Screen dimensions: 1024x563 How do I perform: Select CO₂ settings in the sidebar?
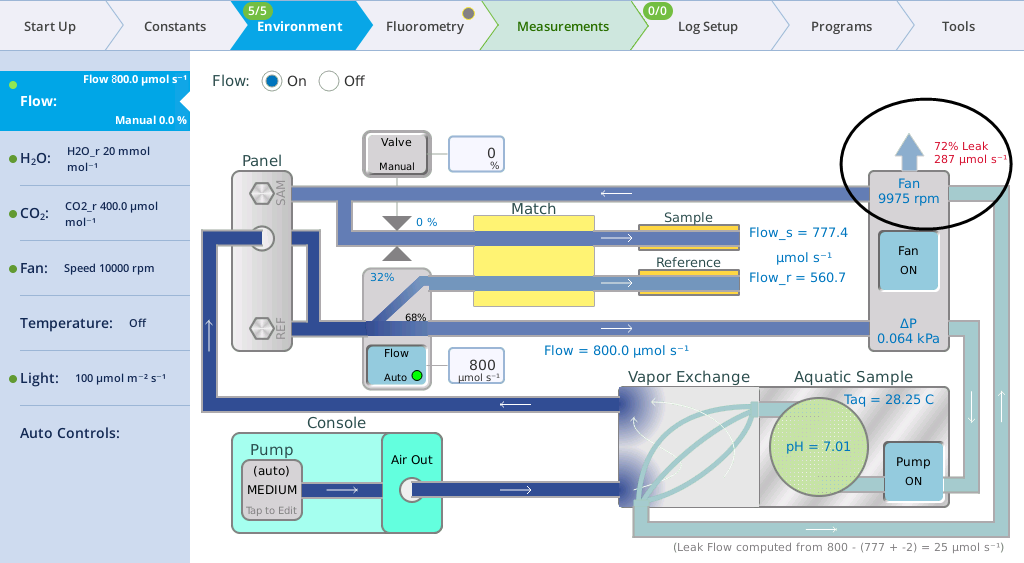click(95, 213)
